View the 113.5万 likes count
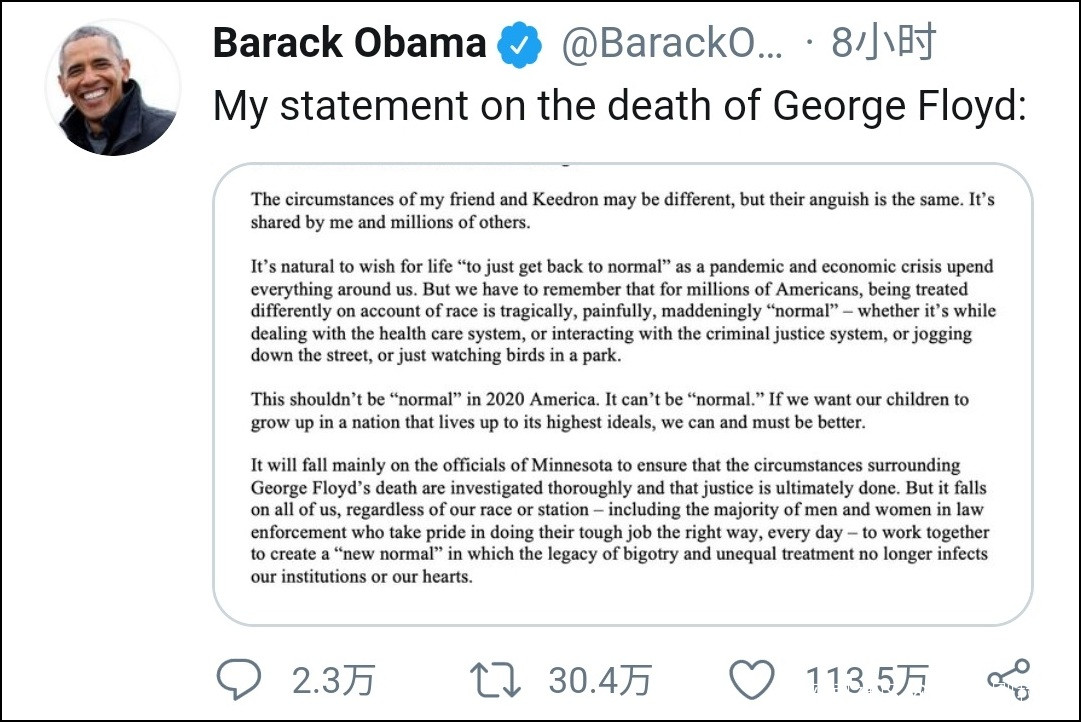 click(x=867, y=681)
